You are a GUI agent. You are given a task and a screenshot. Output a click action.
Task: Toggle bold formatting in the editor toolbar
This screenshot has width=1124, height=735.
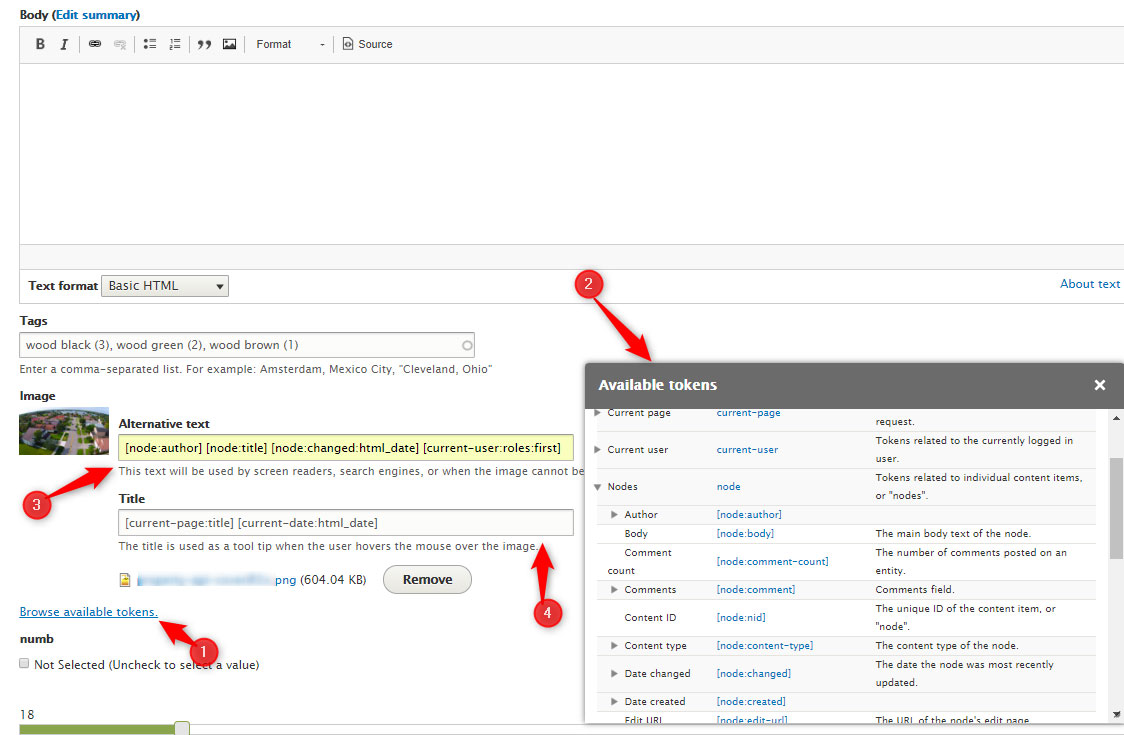tap(40, 44)
